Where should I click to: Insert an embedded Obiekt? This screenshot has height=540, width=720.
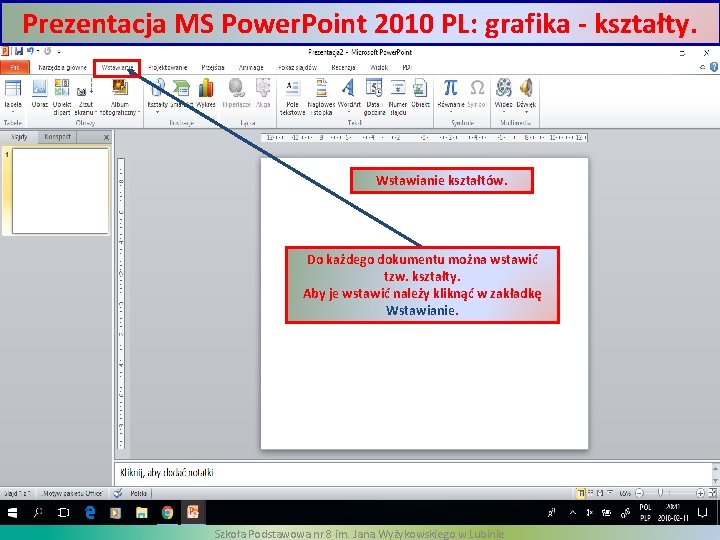[420, 94]
